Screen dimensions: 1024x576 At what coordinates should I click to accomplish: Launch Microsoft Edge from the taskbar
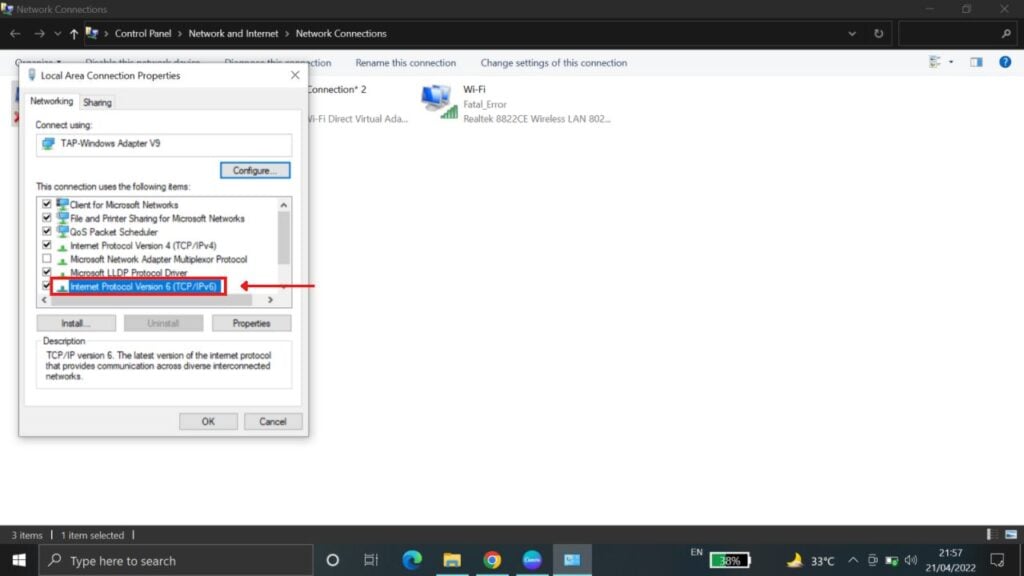click(412, 560)
